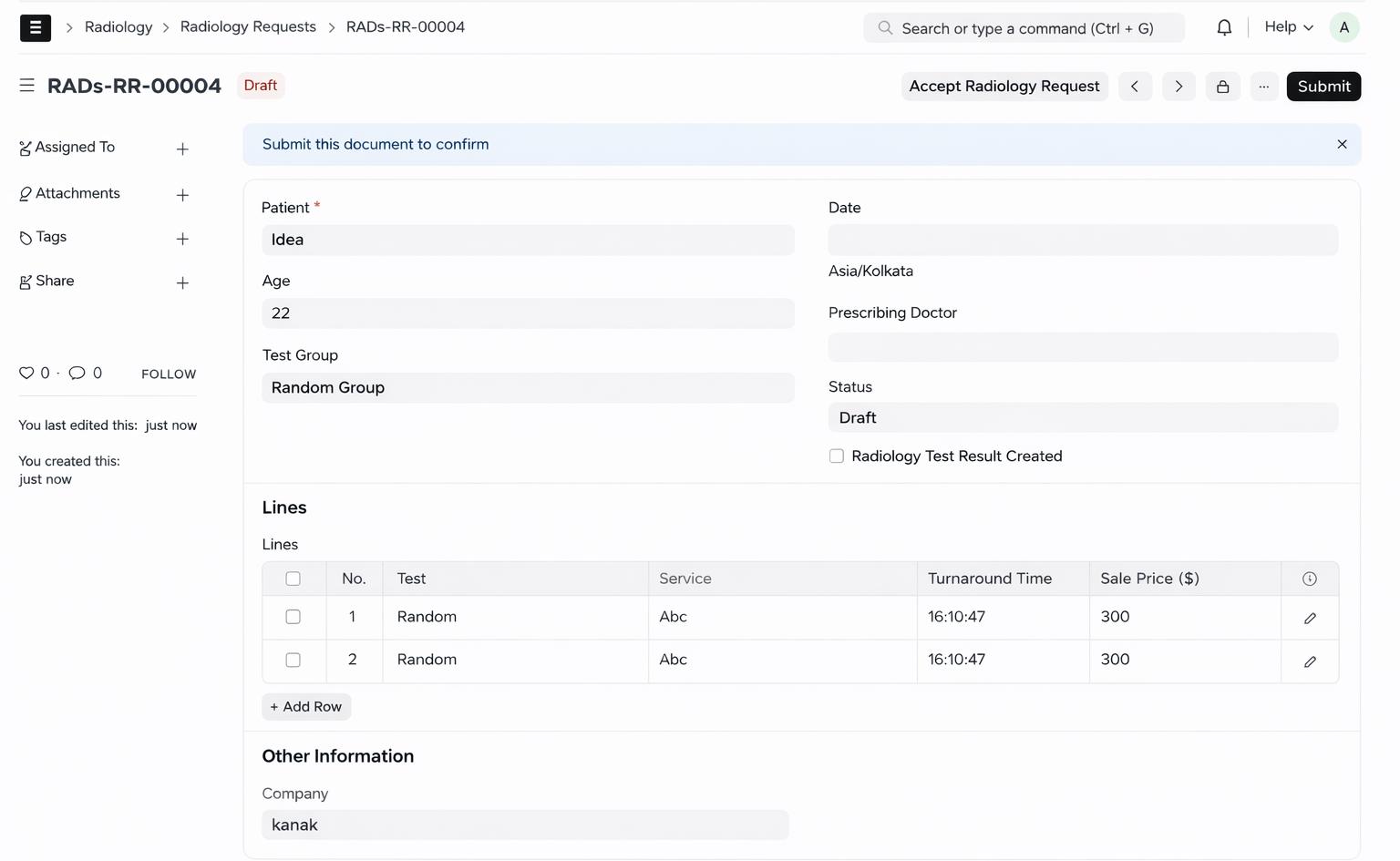This screenshot has height=861, width=1400.
Task: Toggle Radiology Test Result Created checkbox
Action: point(837,456)
